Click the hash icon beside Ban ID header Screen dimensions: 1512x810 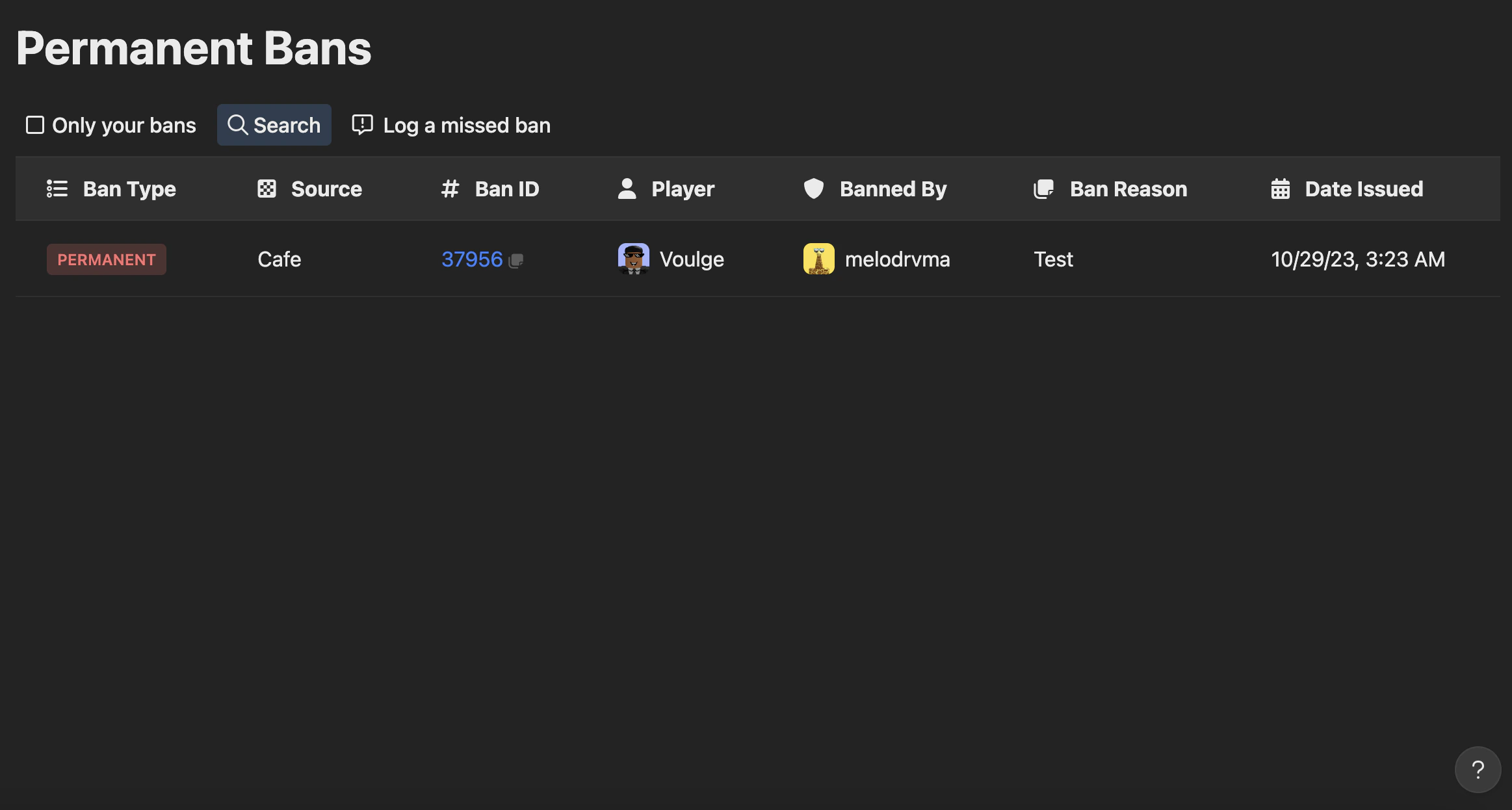click(x=450, y=189)
